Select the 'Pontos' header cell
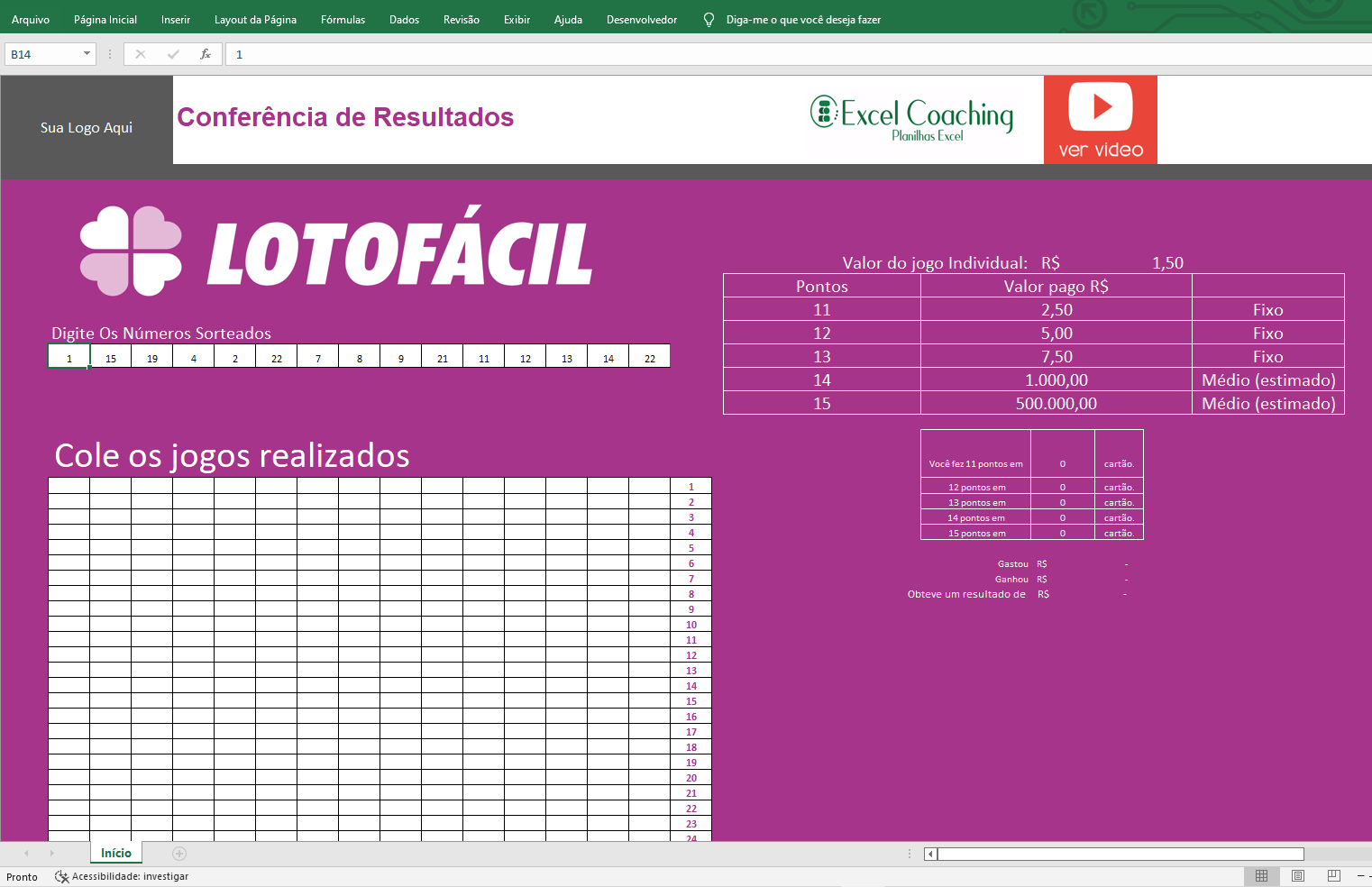The width and height of the screenshot is (1372, 887). (x=822, y=286)
